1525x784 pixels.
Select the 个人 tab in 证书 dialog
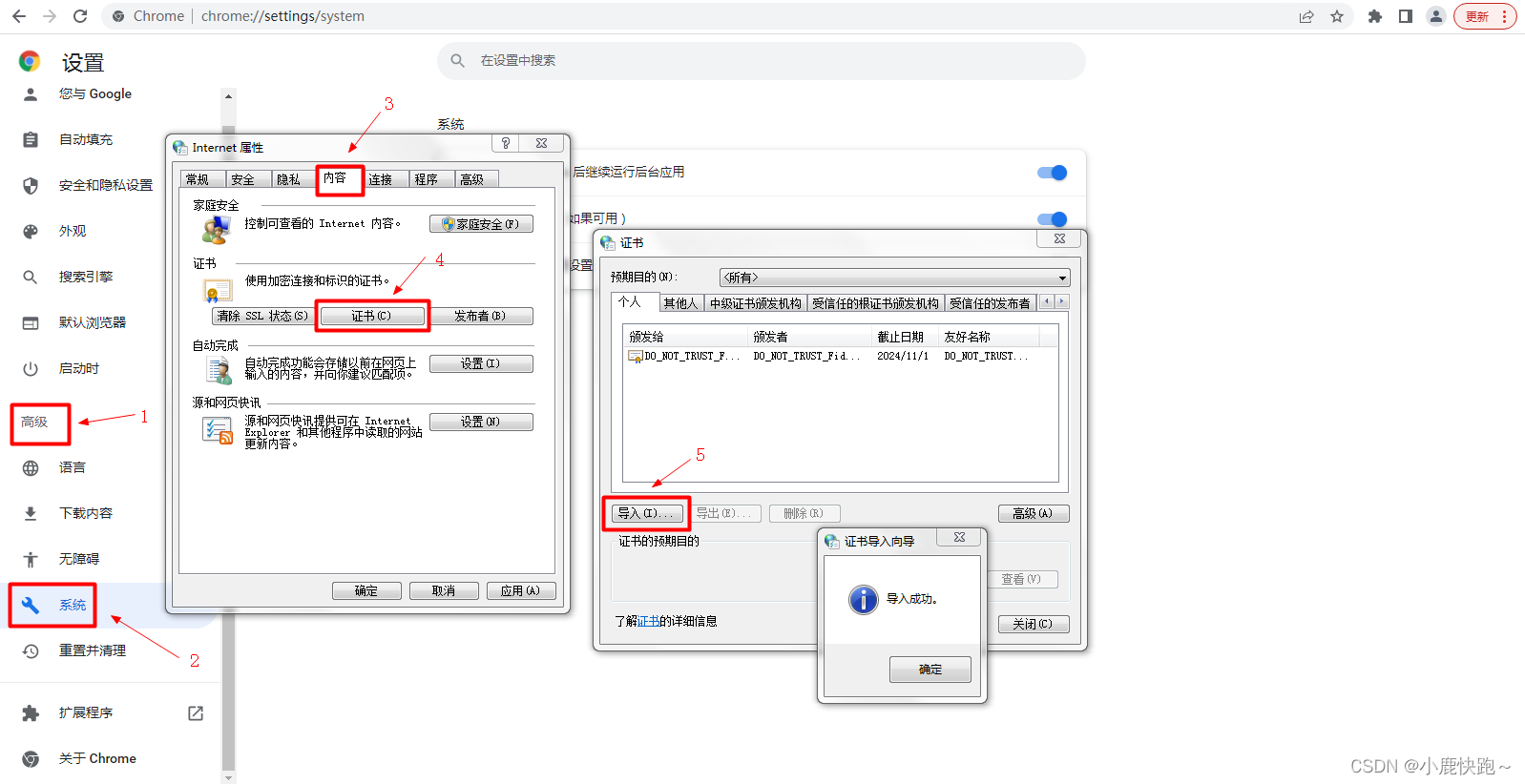coord(634,301)
